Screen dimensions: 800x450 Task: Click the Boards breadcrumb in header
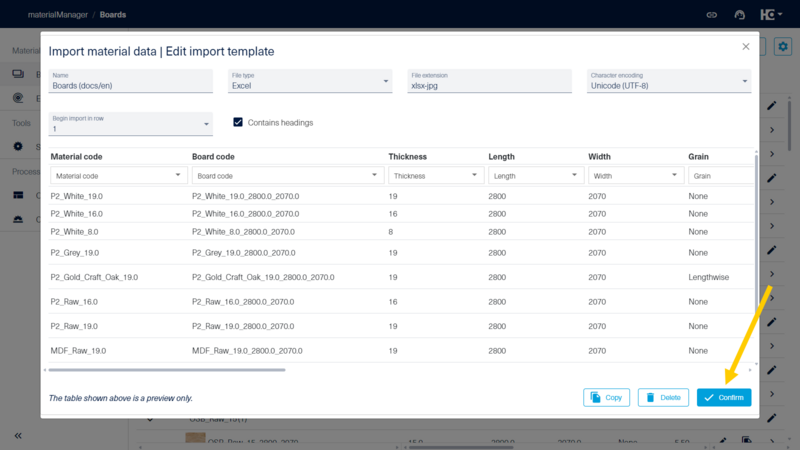tap(113, 15)
